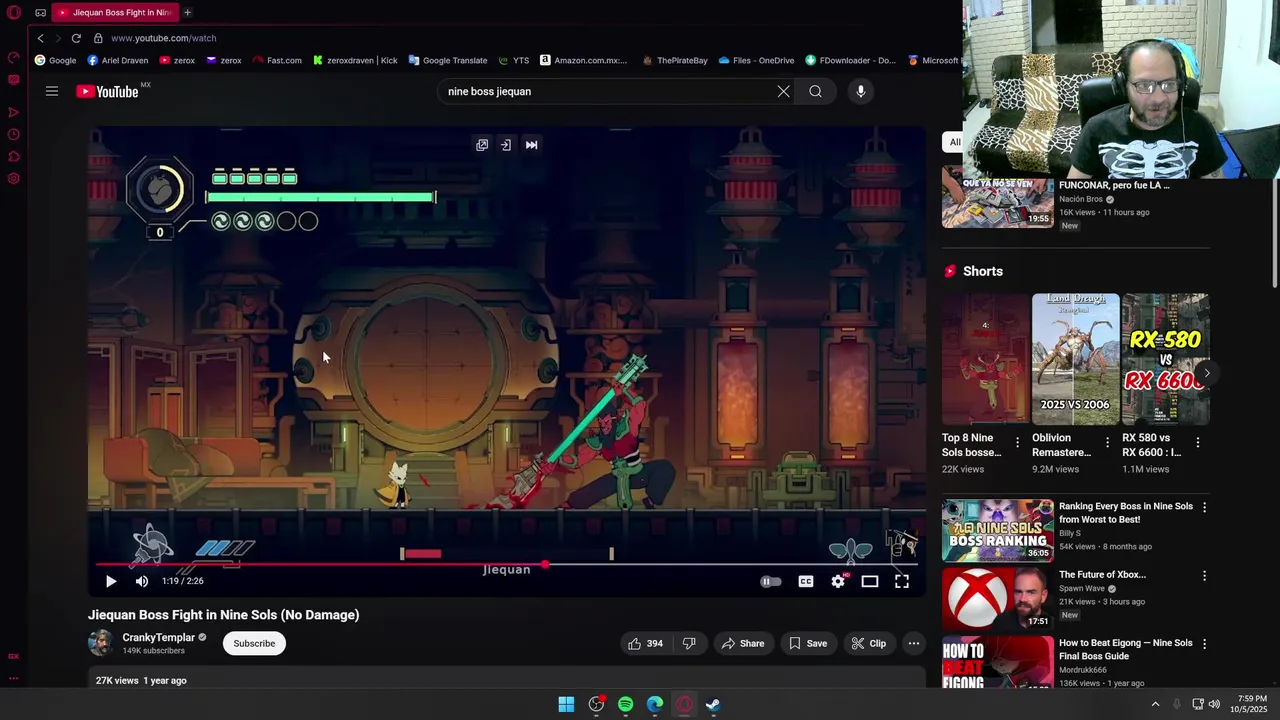Open the YTS bookmark
1280x720 pixels.
pyautogui.click(x=514, y=60)
